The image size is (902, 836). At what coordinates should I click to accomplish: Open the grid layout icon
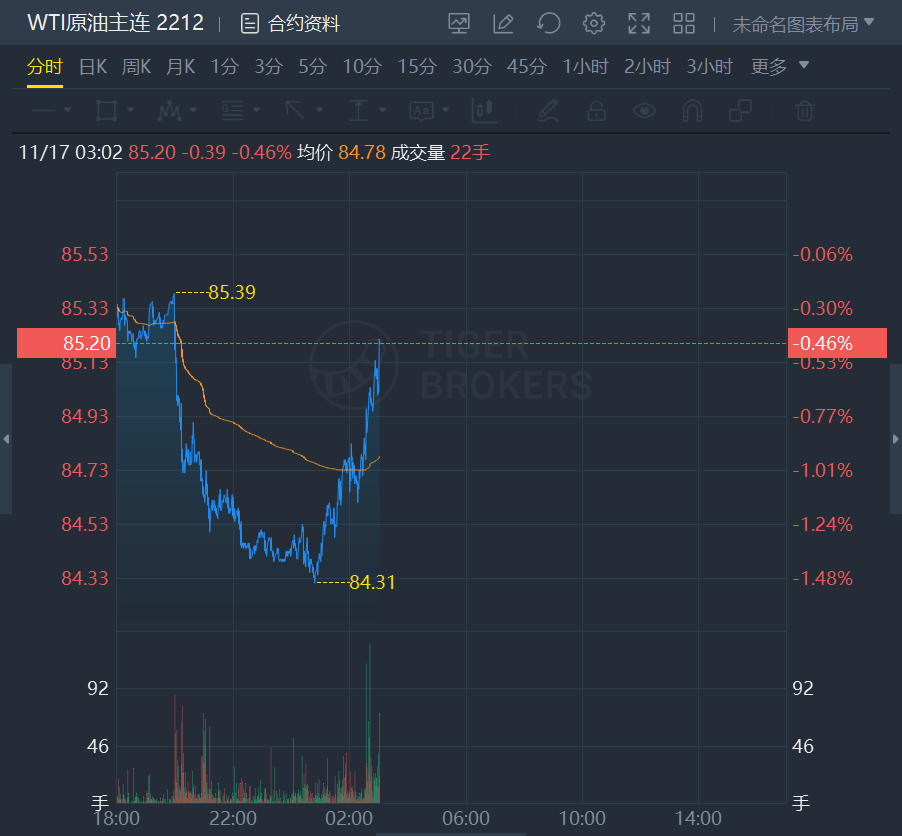684,23
